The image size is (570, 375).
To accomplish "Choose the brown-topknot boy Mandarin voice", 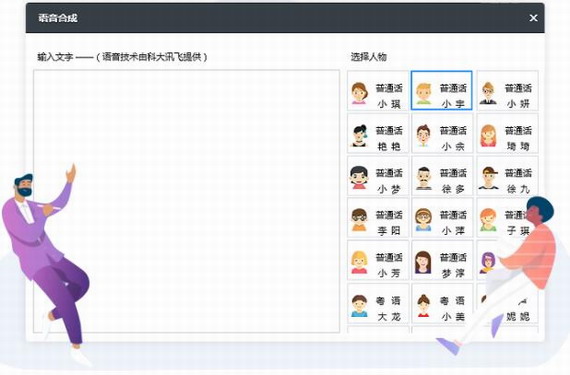I will [x=442, y=133].
